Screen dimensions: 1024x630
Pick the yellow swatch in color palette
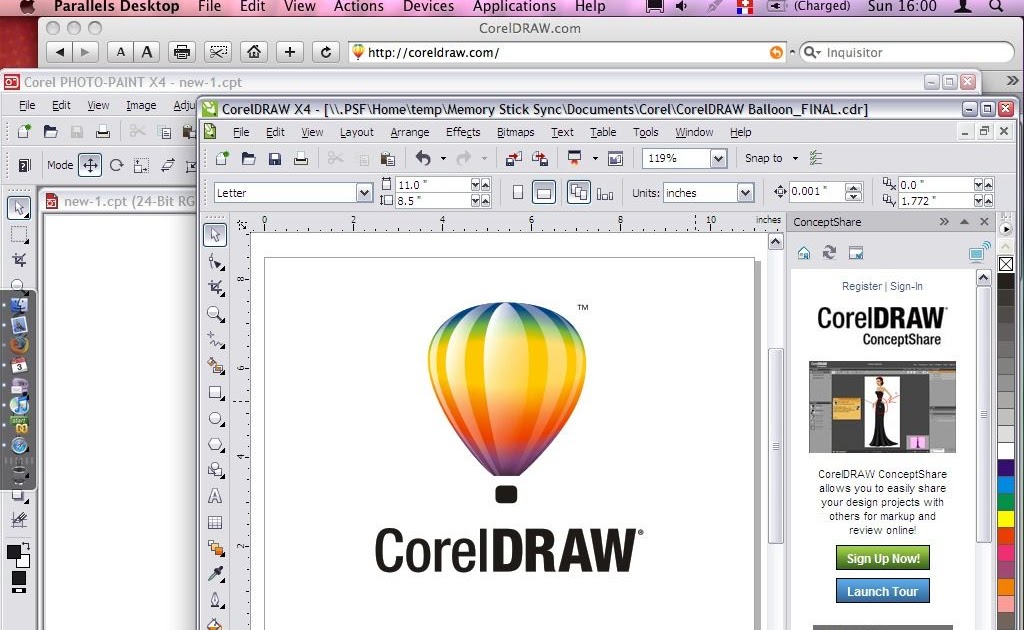[1006, 519]
